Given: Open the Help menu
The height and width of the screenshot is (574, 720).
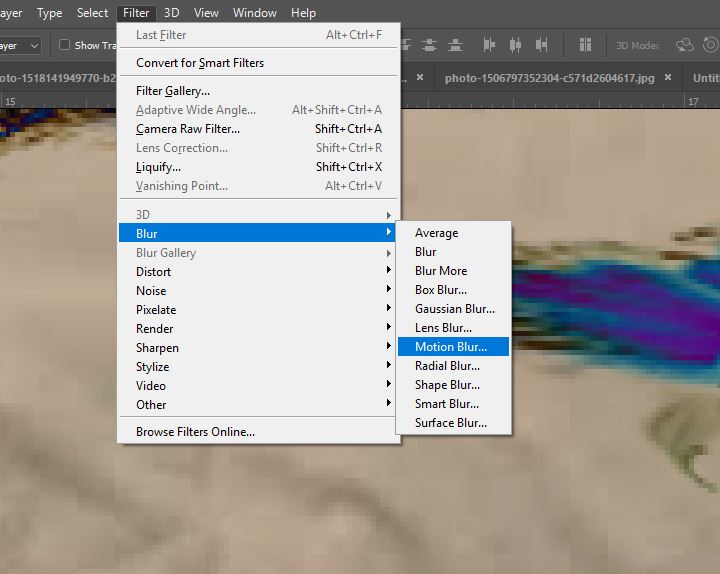Looking at the screenshot, I should pos(303,13).
